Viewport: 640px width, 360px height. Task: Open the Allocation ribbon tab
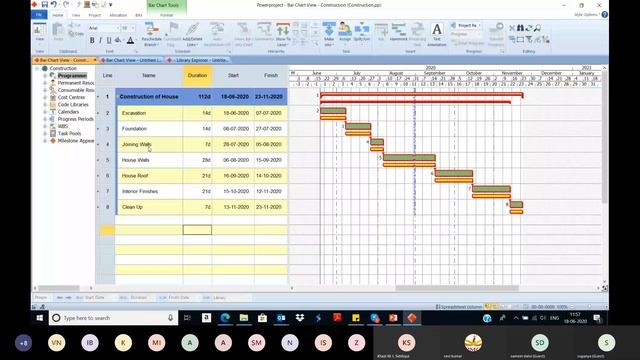118,15
